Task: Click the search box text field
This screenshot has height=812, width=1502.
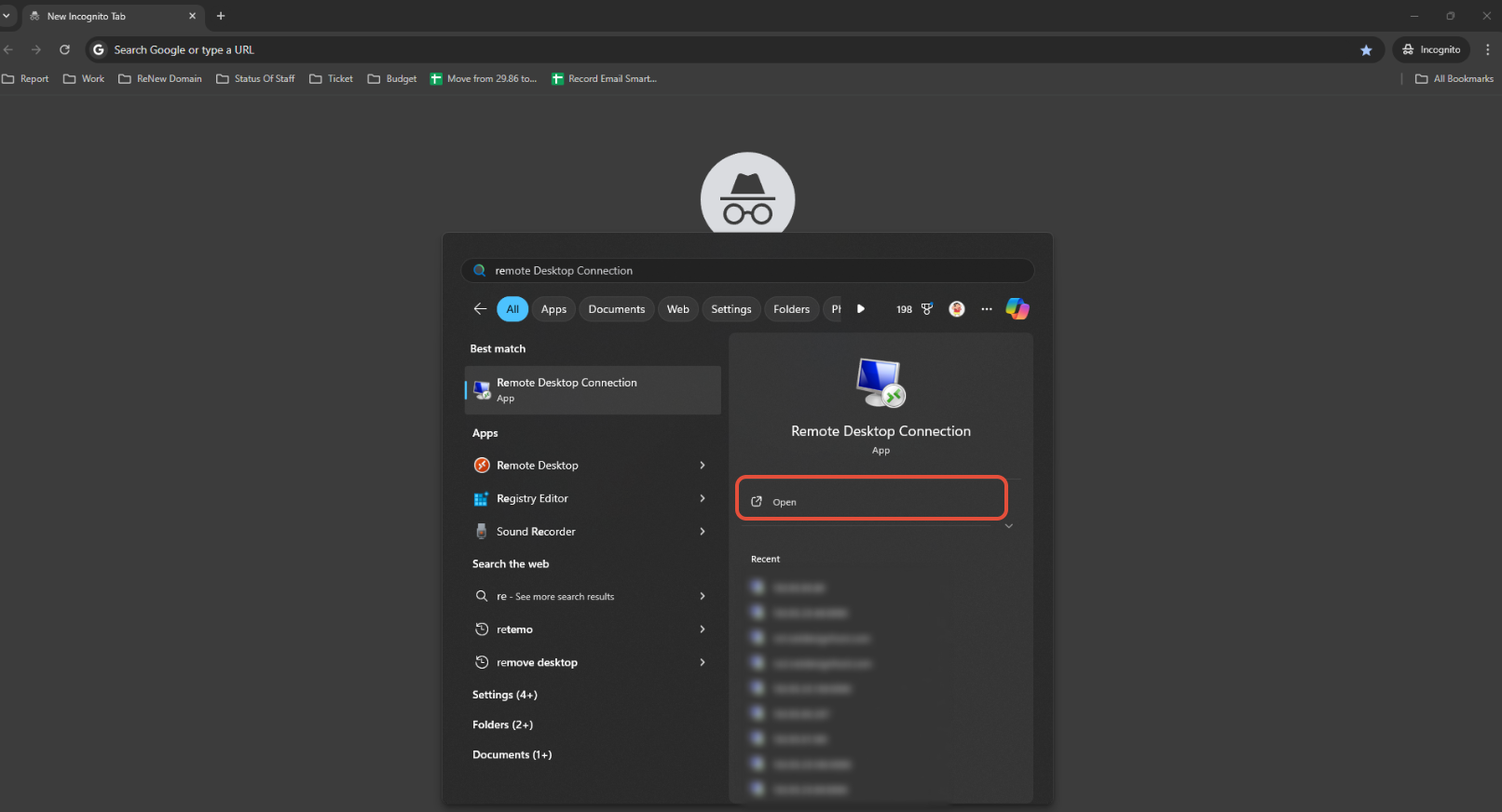Action: click(748, 271)
